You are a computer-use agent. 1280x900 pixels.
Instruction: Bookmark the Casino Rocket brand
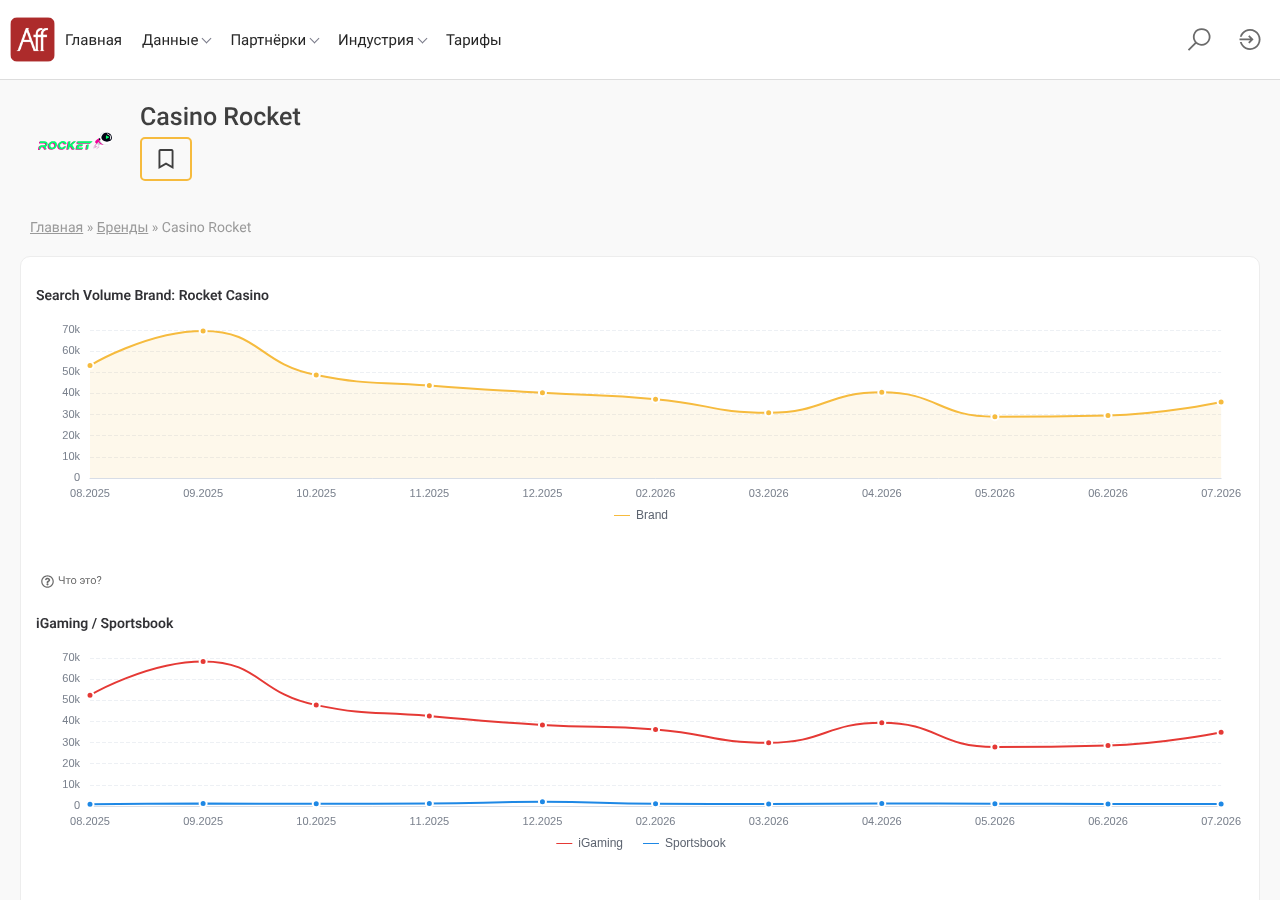pyautogui.click(x=166, y=159)
